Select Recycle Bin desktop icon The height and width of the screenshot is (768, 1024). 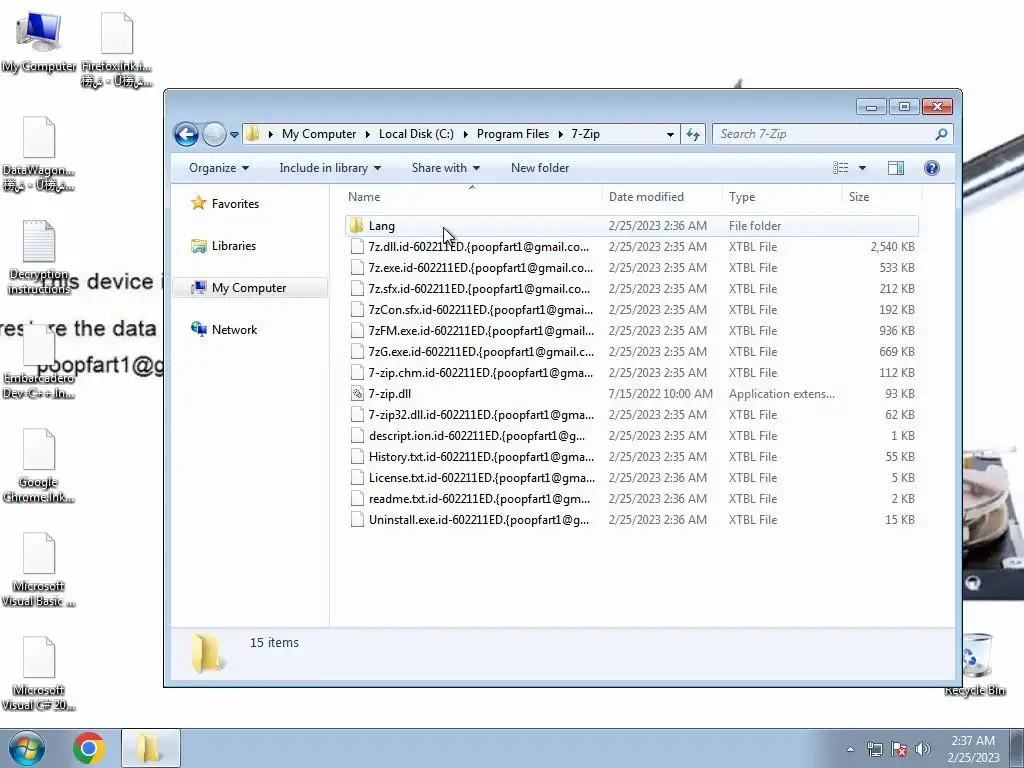[975, 665]
